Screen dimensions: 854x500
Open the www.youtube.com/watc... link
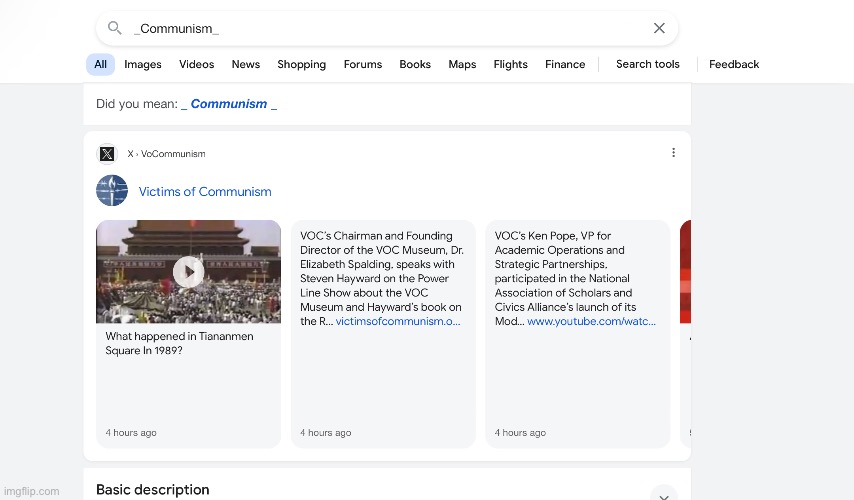pyautogui.click(x=591, y=321)
